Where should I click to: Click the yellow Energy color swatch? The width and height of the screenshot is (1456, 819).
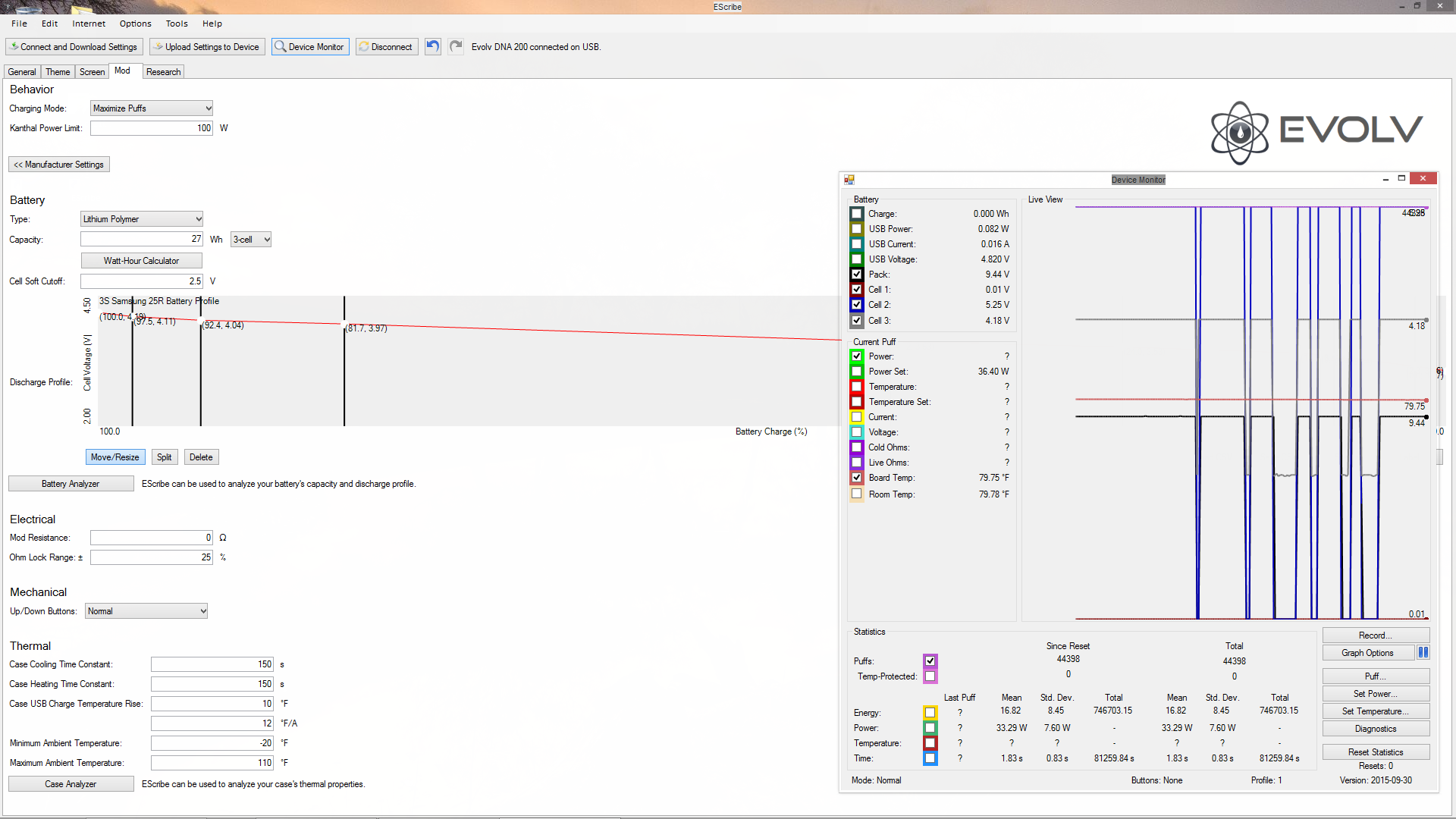(x=930, y=713)
